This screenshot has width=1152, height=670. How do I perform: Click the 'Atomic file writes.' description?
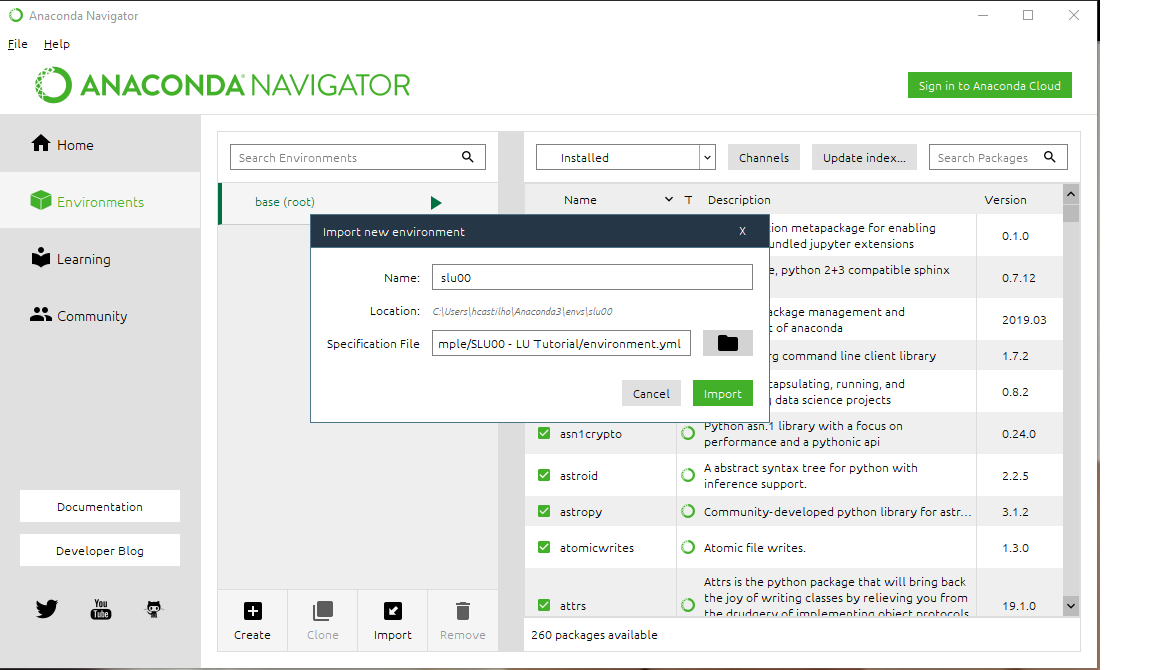(x=755, y=547)
